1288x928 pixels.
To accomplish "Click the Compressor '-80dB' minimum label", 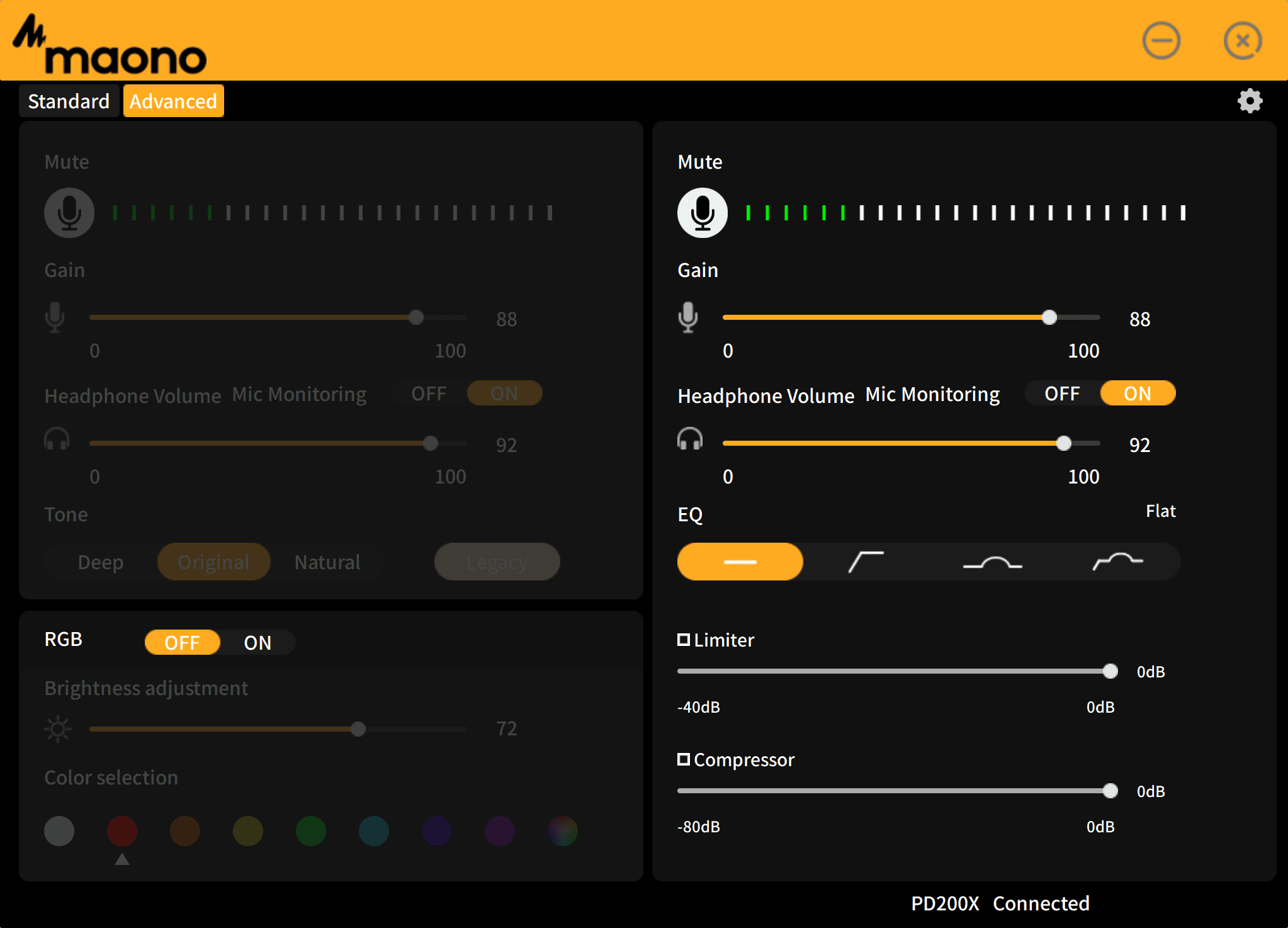I will point(699,827).
